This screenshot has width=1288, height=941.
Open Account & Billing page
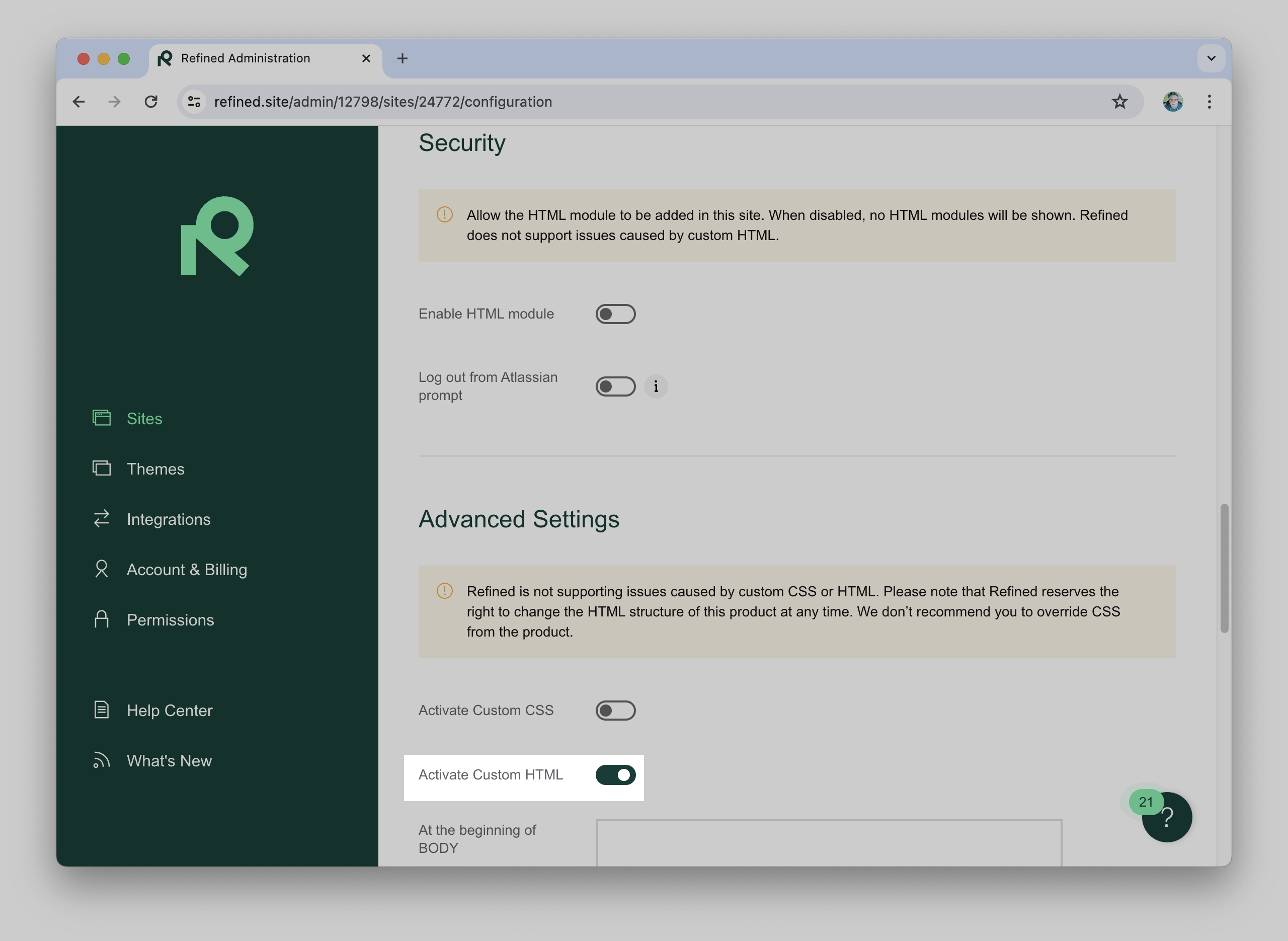[186, 570]
